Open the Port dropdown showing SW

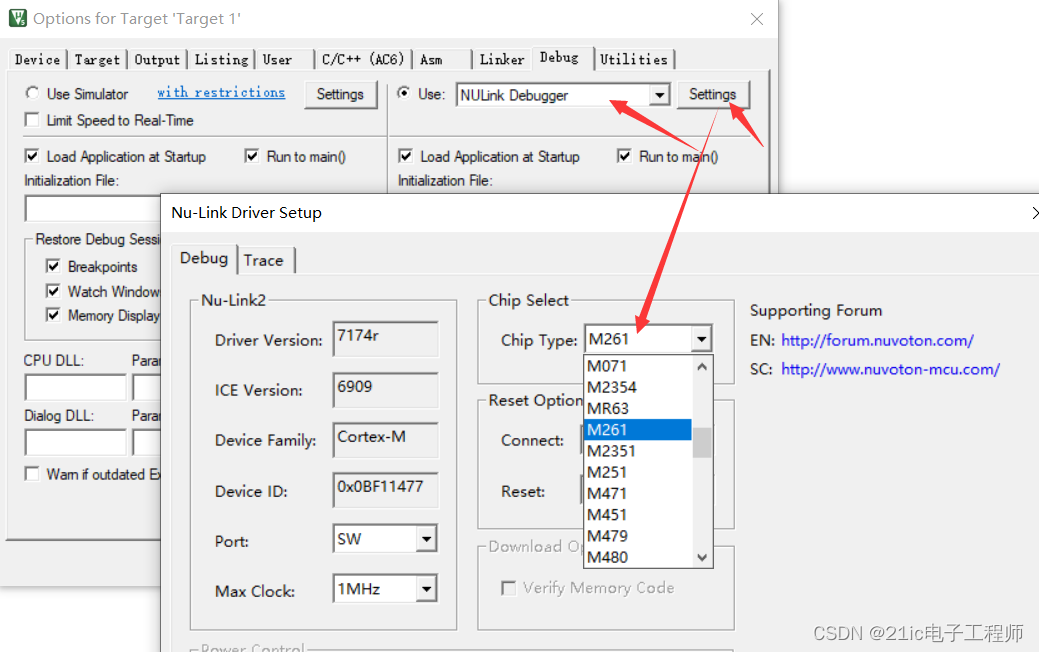428,539
